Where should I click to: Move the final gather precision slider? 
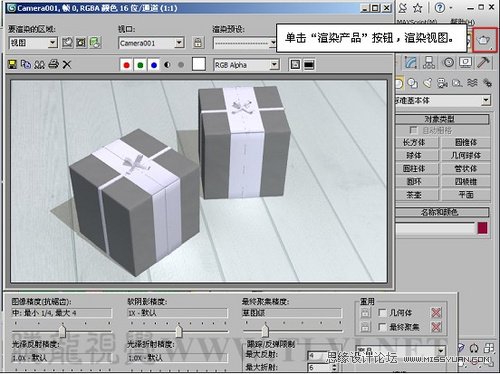pos(265,331)
